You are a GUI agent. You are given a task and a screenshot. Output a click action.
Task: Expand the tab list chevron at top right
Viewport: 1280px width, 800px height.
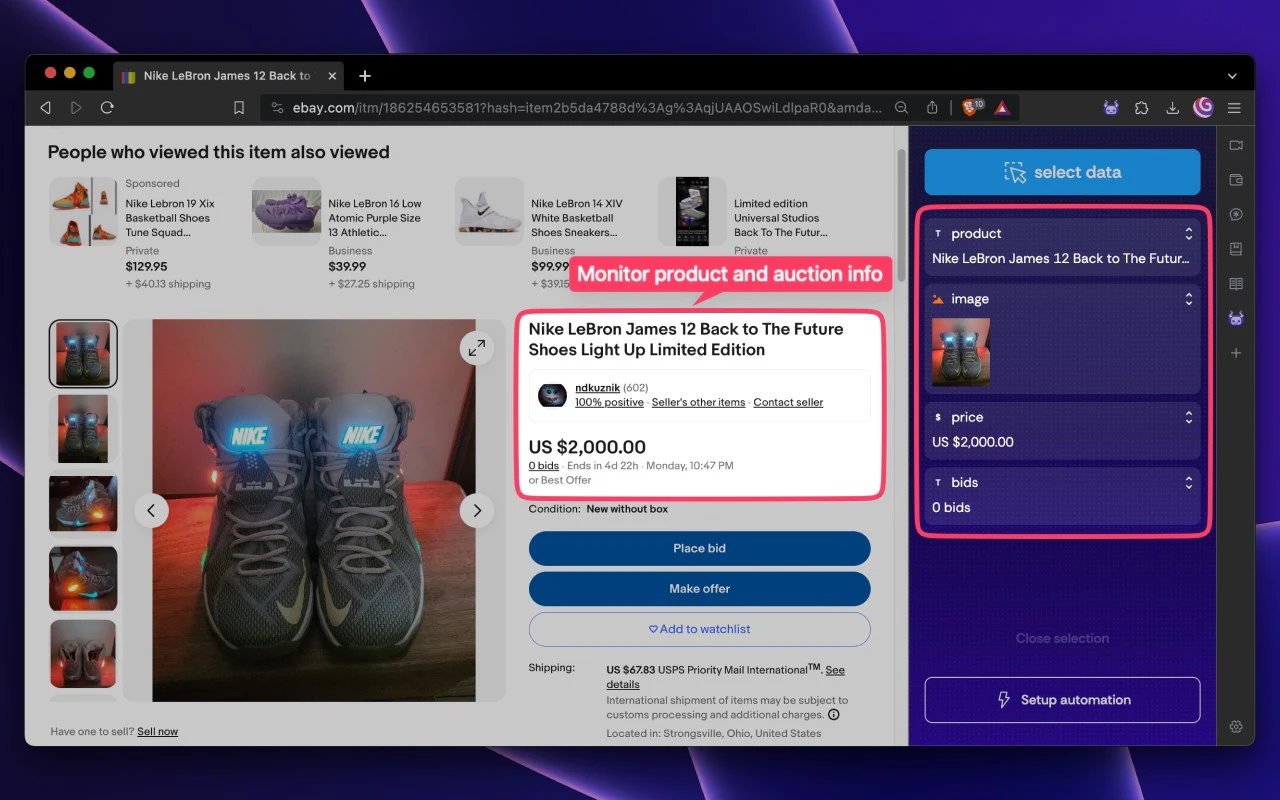pos(1233,76)
